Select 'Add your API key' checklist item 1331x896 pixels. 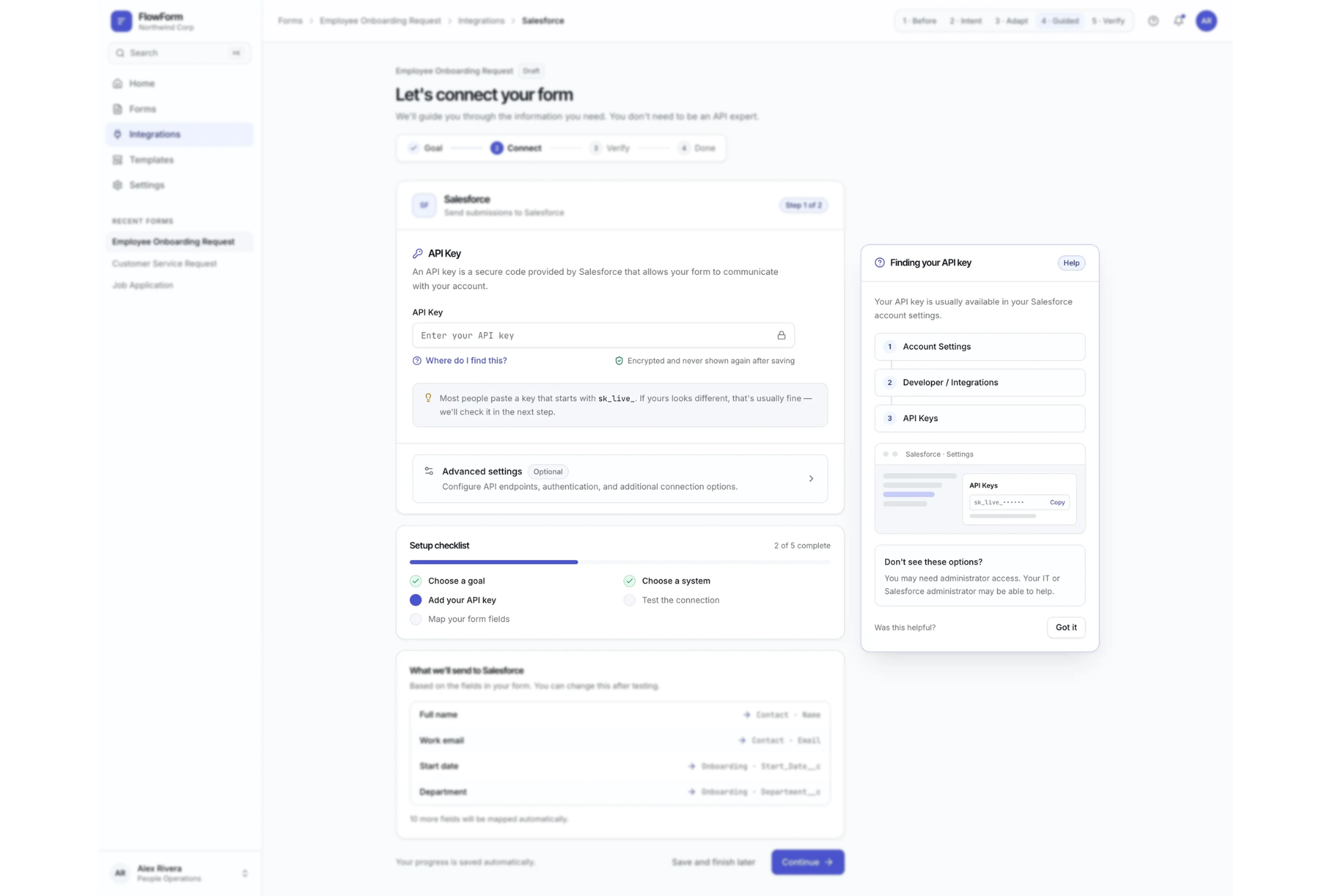coord(454,600)
